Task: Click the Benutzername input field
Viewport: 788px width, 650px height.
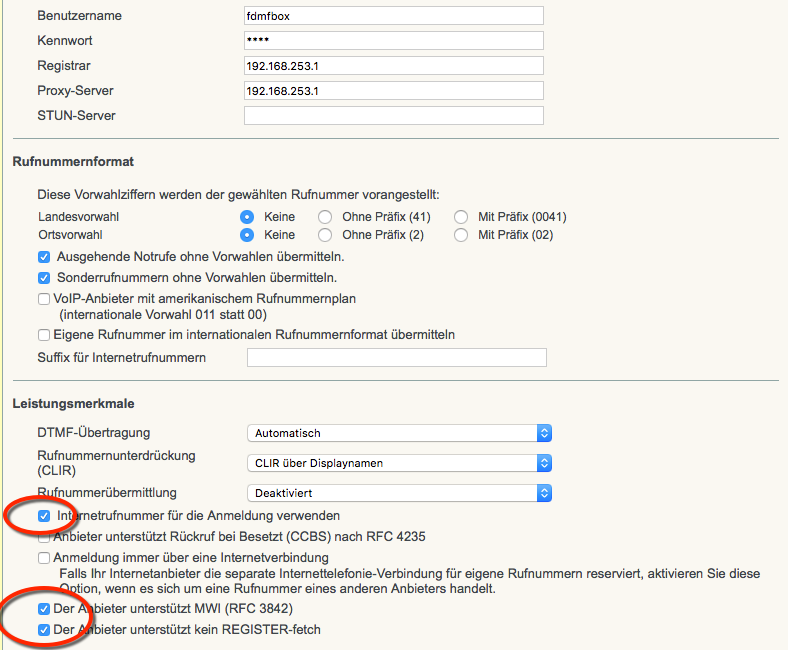Action: tap(393, 16)
